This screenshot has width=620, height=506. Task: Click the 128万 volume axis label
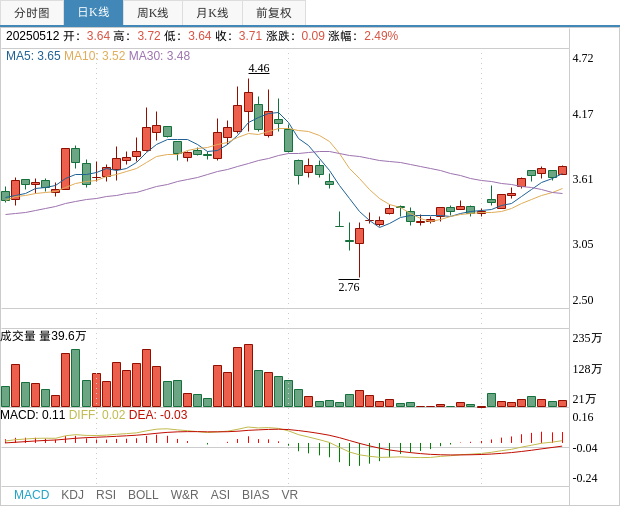click(587, 369)
